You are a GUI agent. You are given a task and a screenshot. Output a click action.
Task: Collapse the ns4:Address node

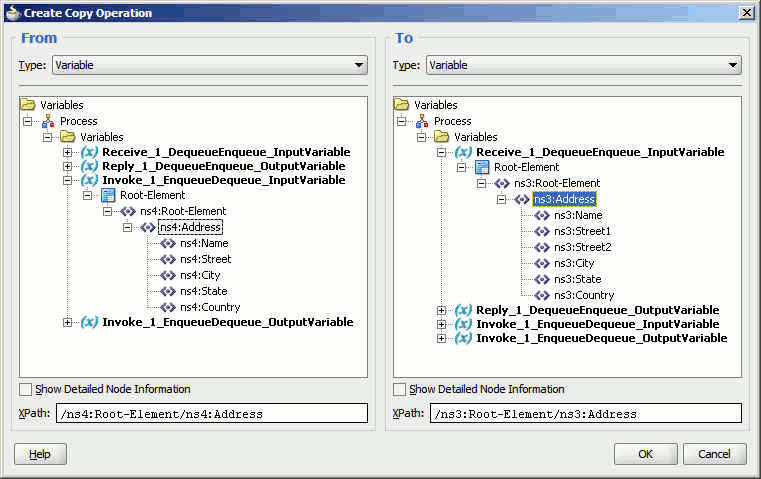point(127,227)
